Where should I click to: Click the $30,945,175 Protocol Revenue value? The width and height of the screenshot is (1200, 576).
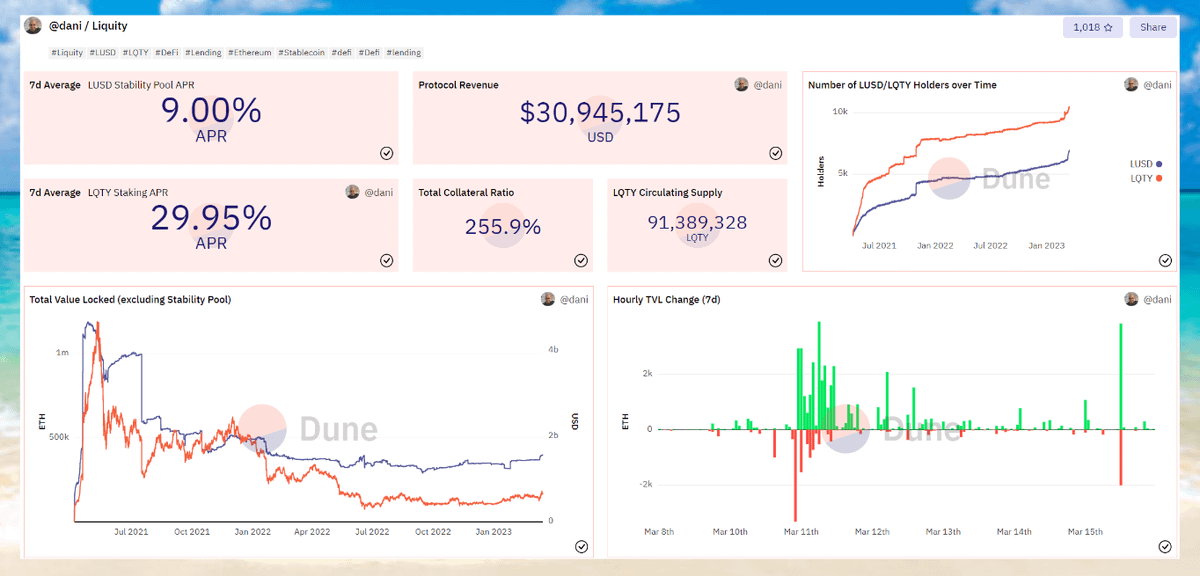coord(600,113)
